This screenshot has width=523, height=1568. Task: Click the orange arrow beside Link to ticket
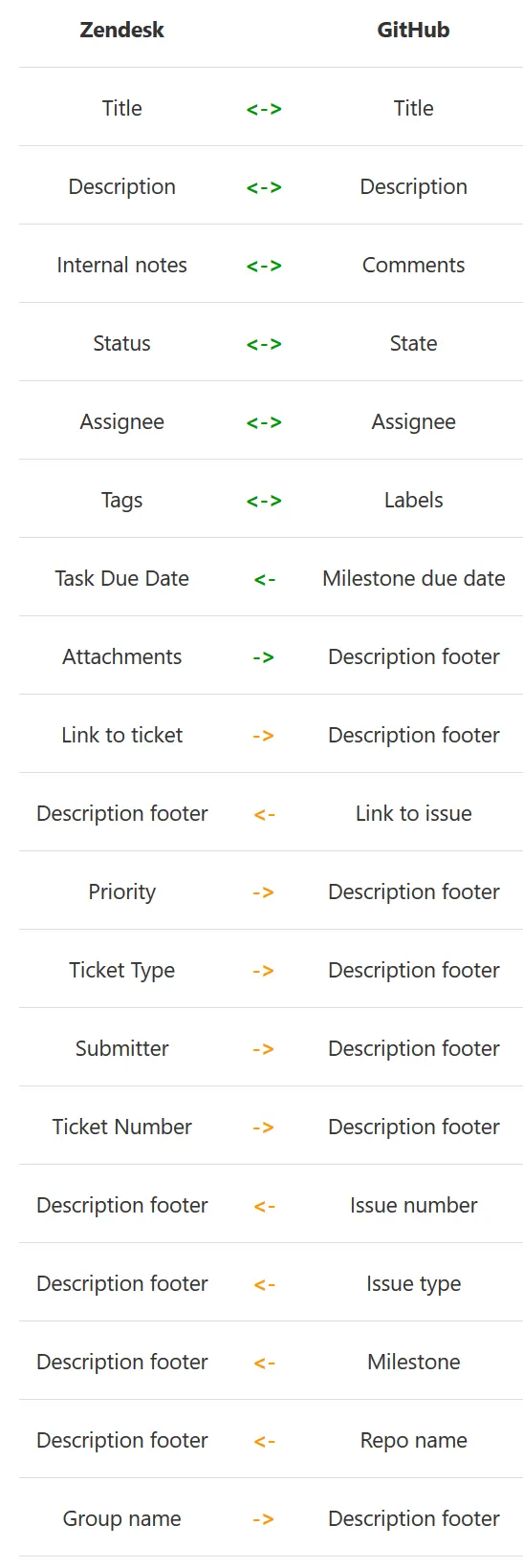coord(264,736)
